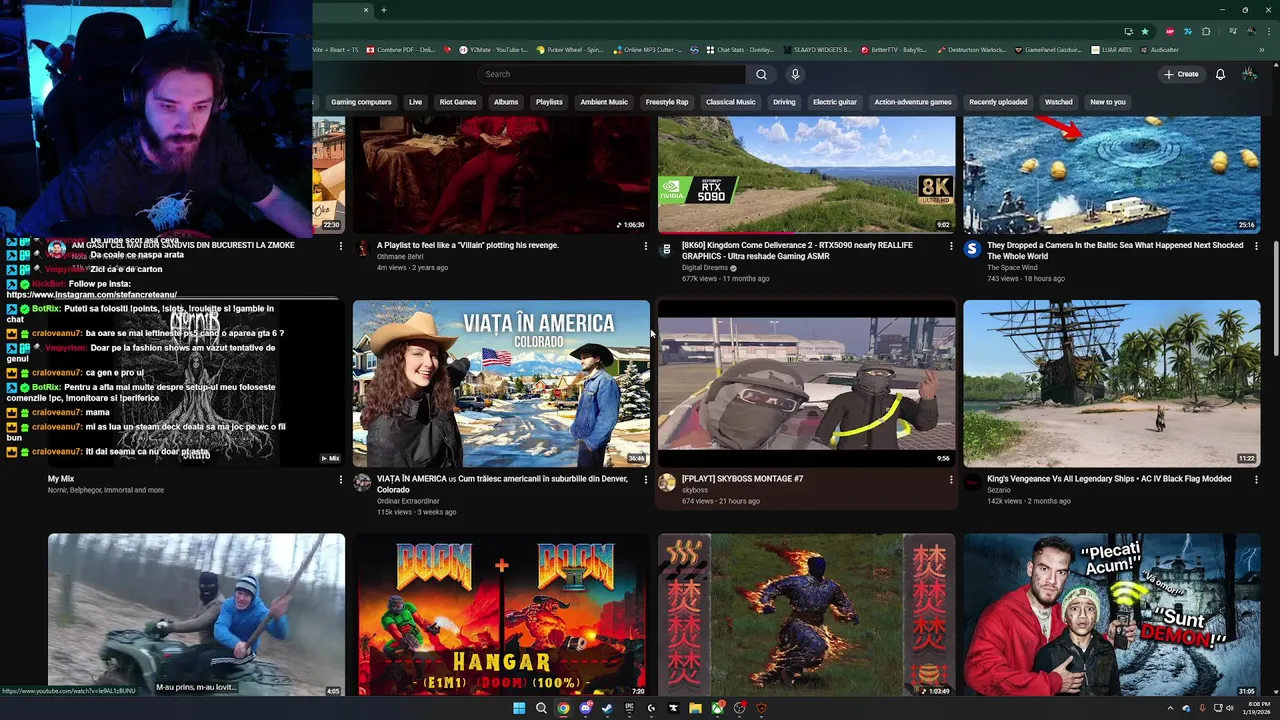The image size is (1280, 720).
Task: Select the Playlists filter chip
Action: pos(549,102)
